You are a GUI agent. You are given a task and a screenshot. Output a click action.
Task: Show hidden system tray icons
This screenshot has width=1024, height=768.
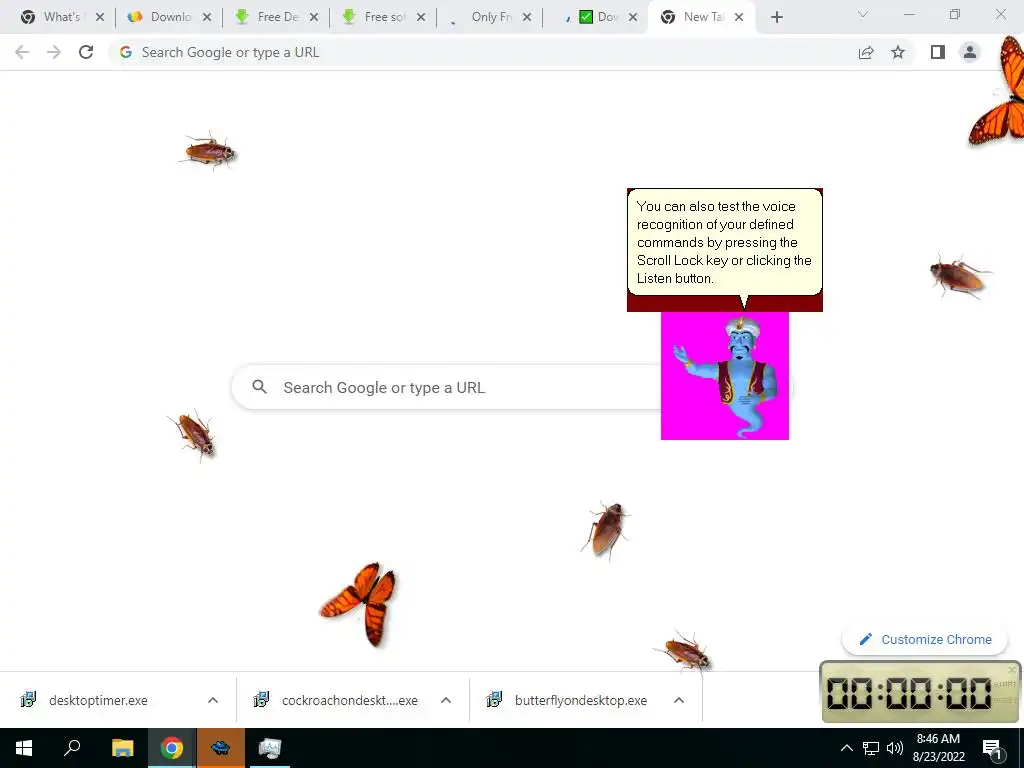pos(846,748)
